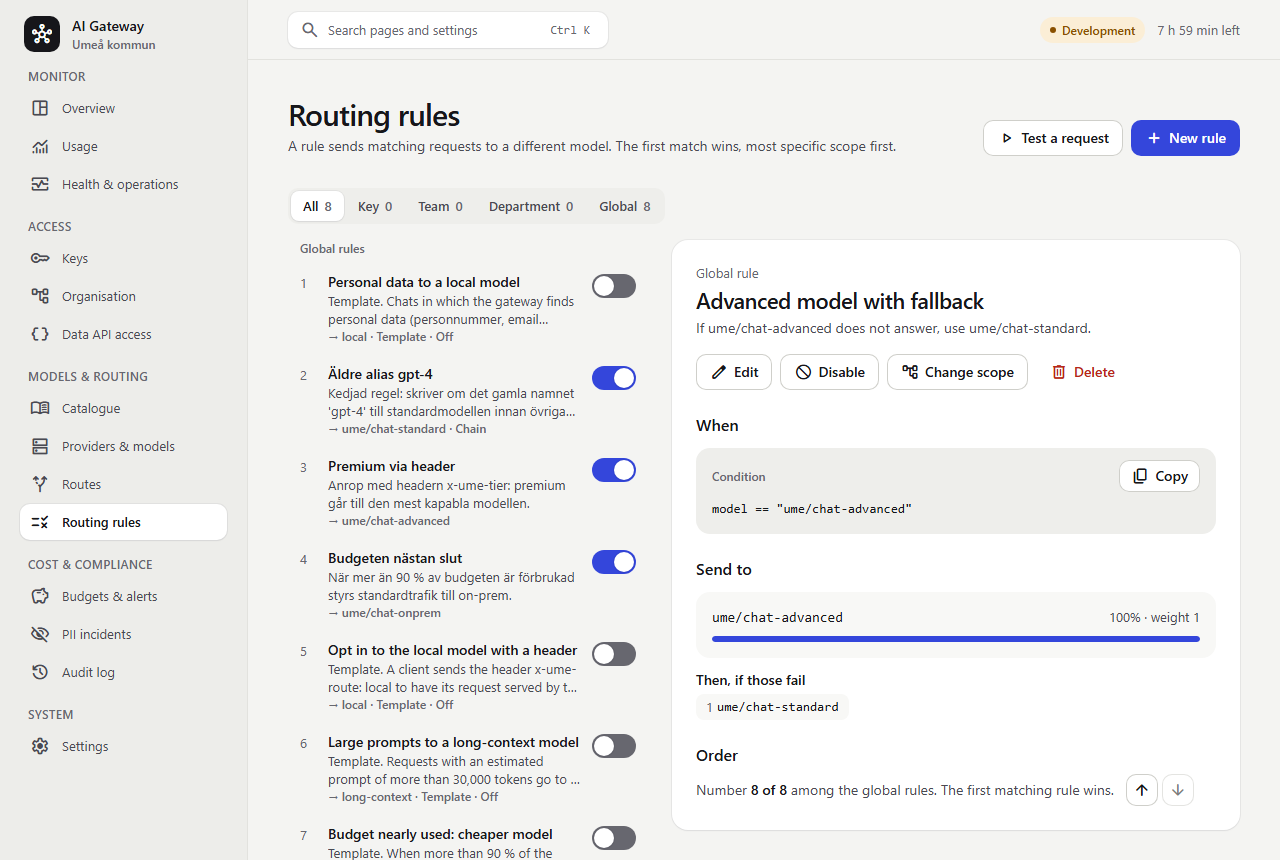Open the Routes page

[x=123, y=484]
